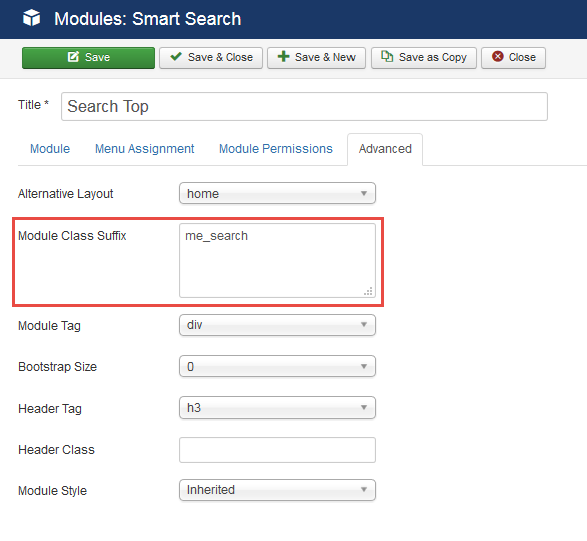Select the Header Tag h3 dropdown
The image size is (587, 541).
point(277,407)
